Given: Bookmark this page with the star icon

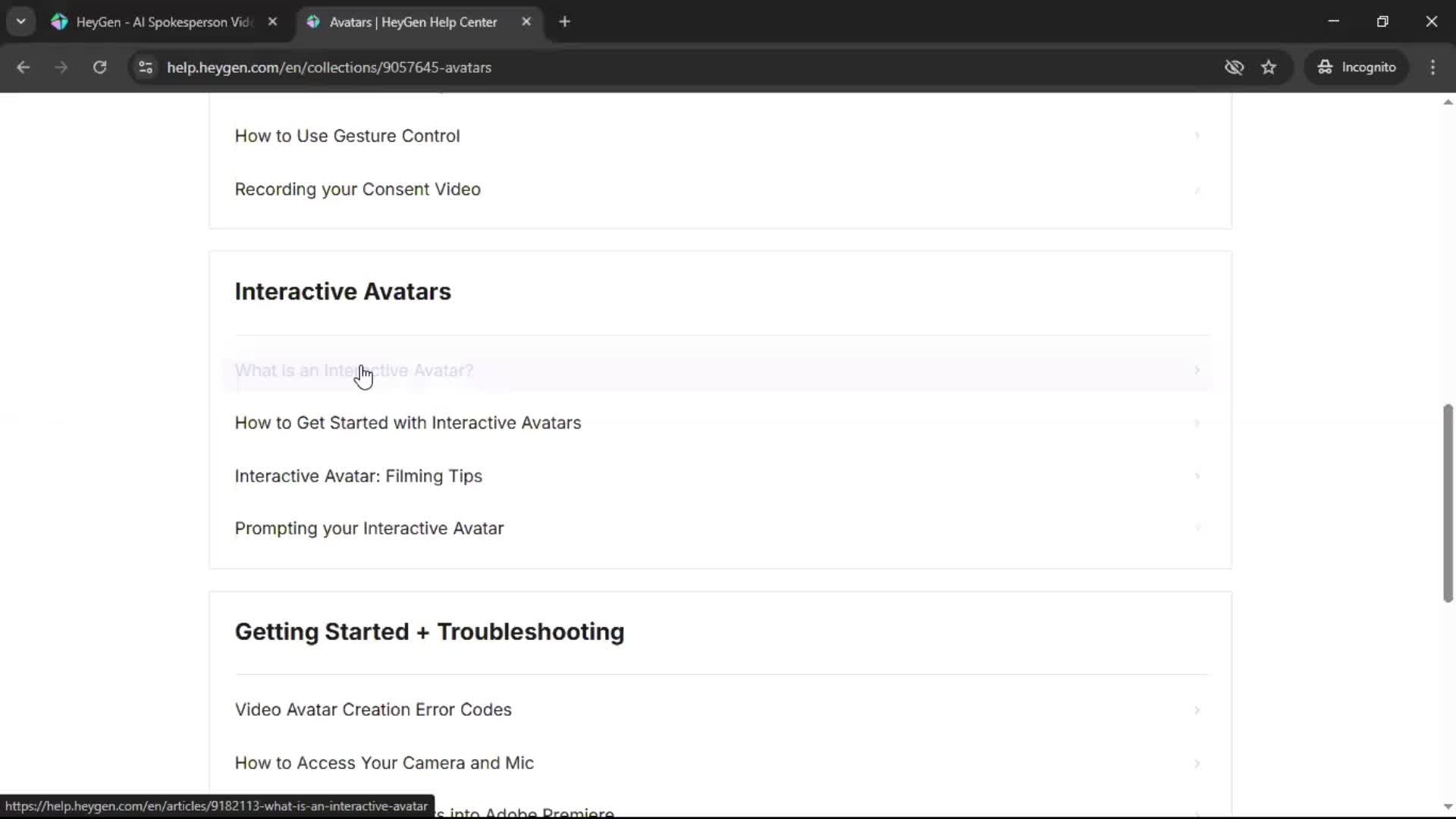Looking at the screenshot, I should click(x=1269, y=67).
